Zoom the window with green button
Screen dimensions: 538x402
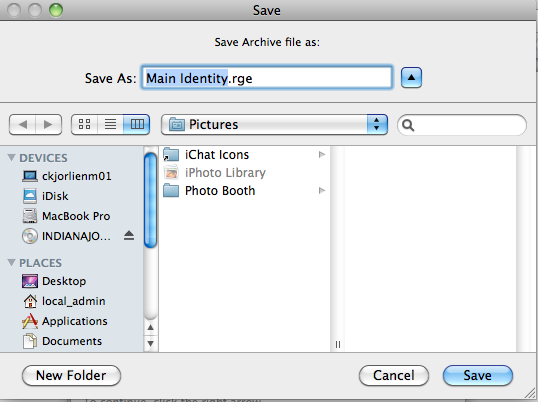point(56,10)
